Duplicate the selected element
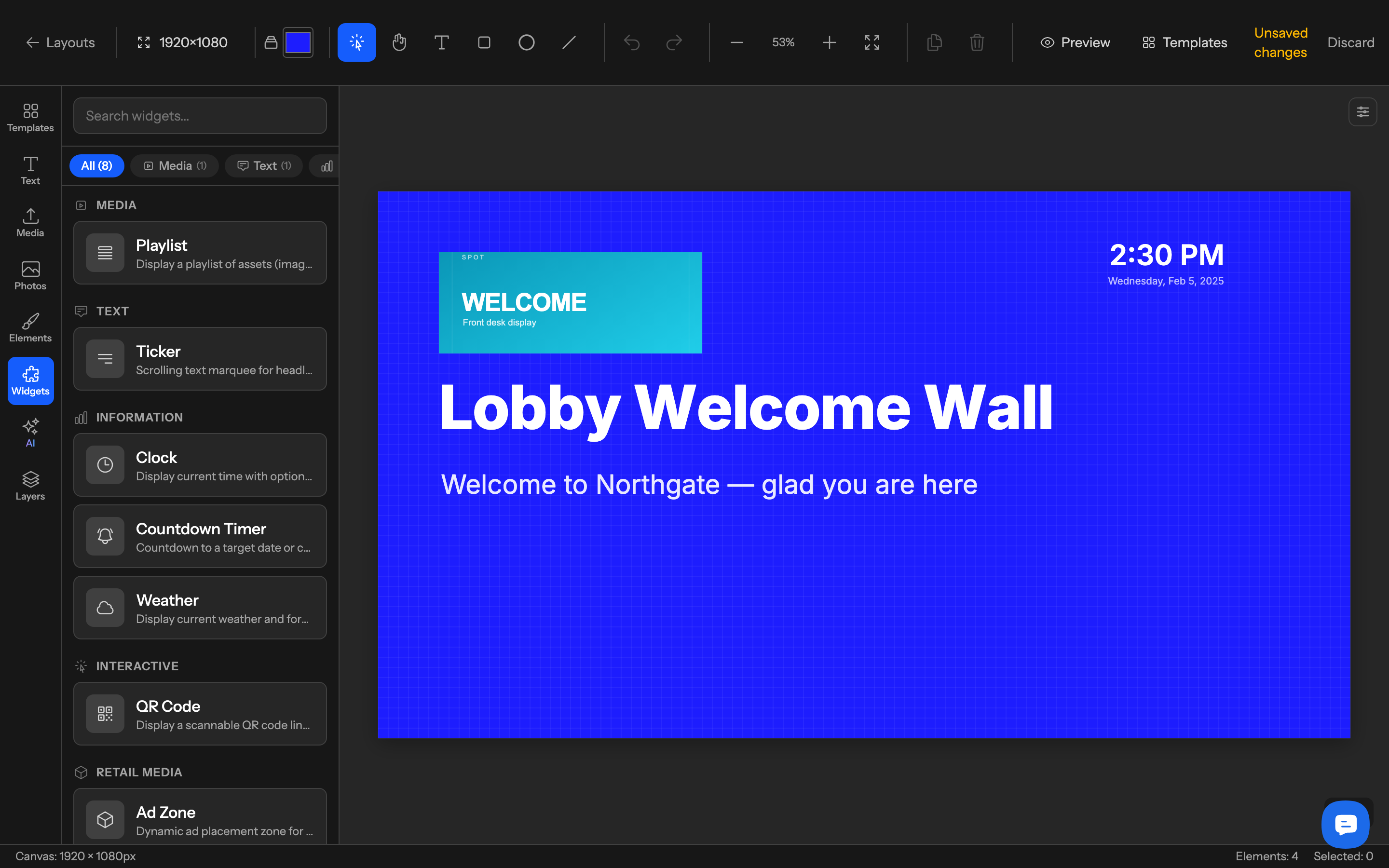The width and height of the screenshot is (1389, 868). pos(934,42)
